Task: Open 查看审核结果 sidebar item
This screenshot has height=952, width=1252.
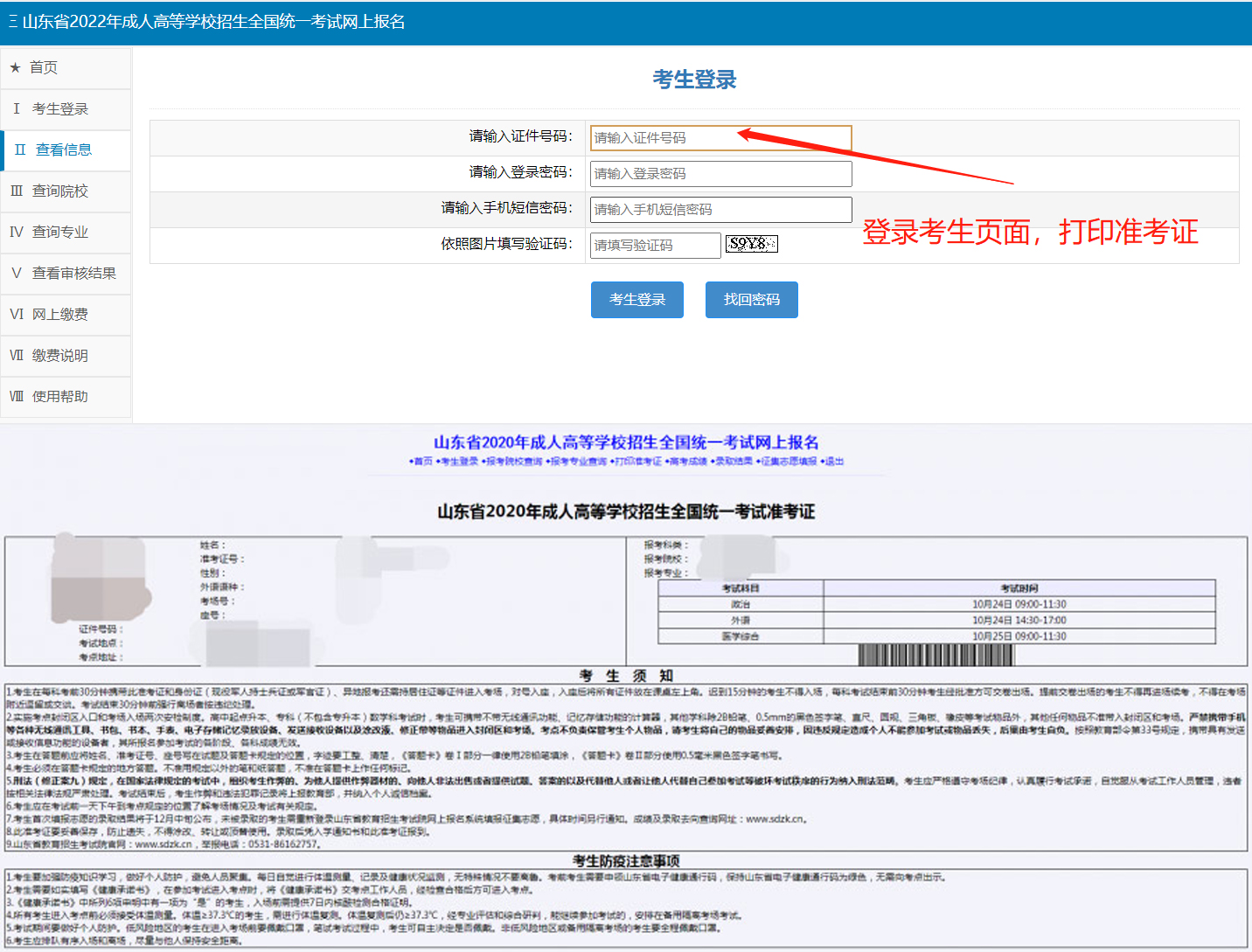Action: click(73, 273)
